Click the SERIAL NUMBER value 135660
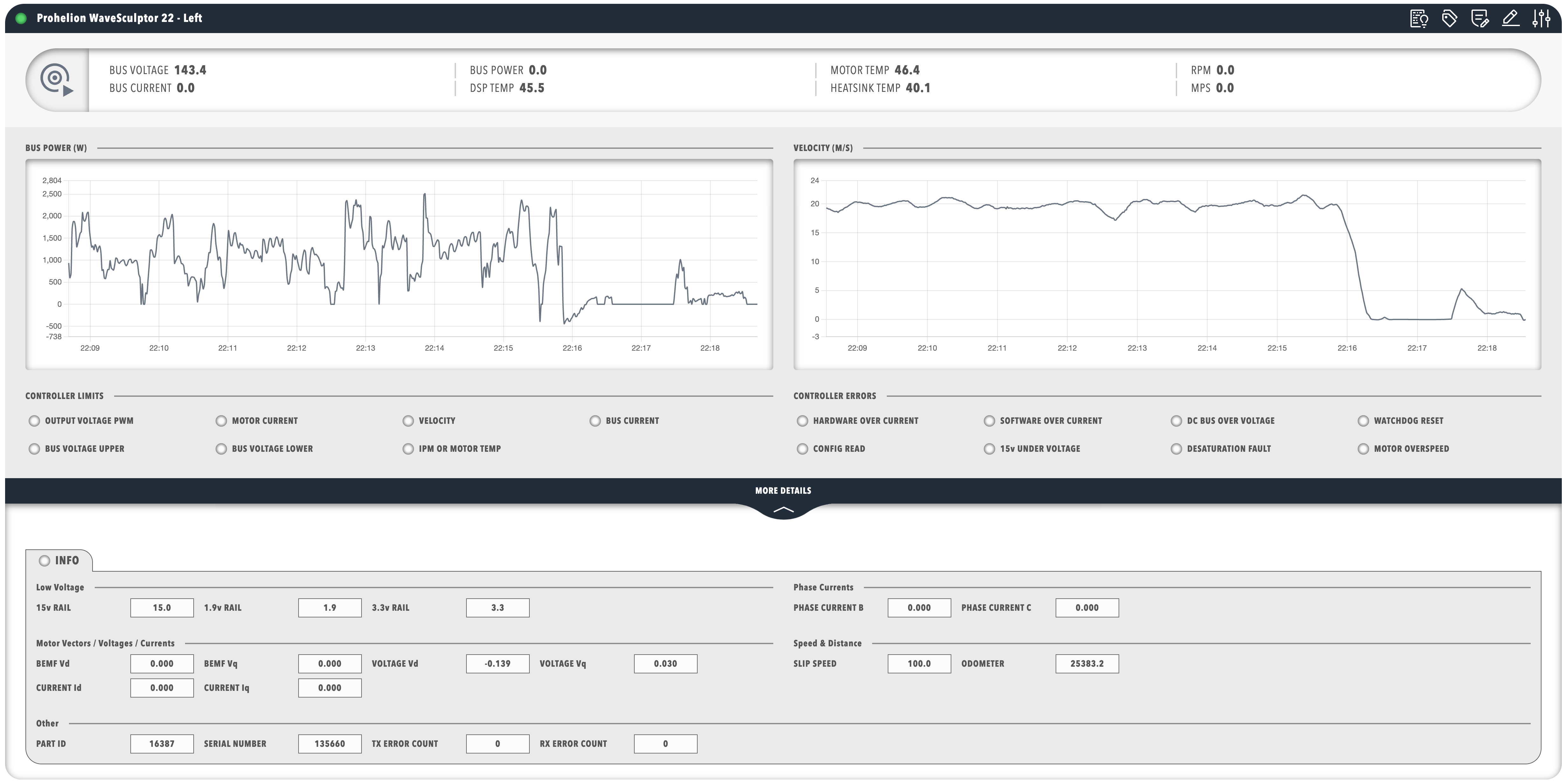This screenshot has height=784, width=1565. [330, 744]
